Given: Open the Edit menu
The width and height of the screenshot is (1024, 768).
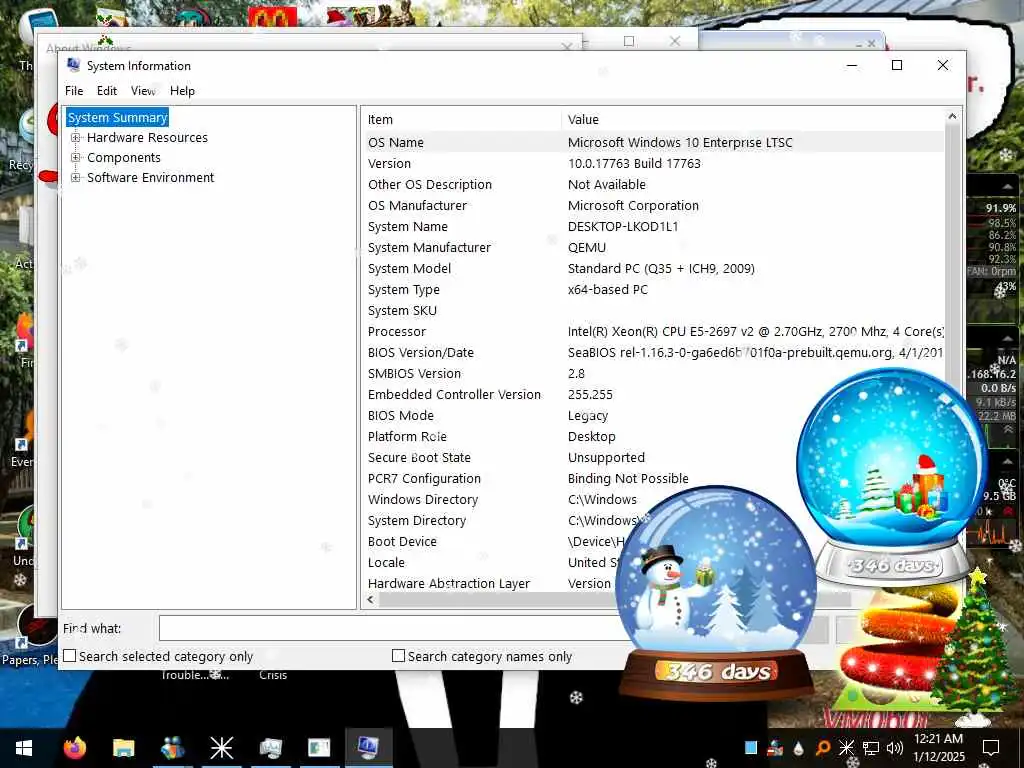Looking at the screenshot, I should point(106,91).
